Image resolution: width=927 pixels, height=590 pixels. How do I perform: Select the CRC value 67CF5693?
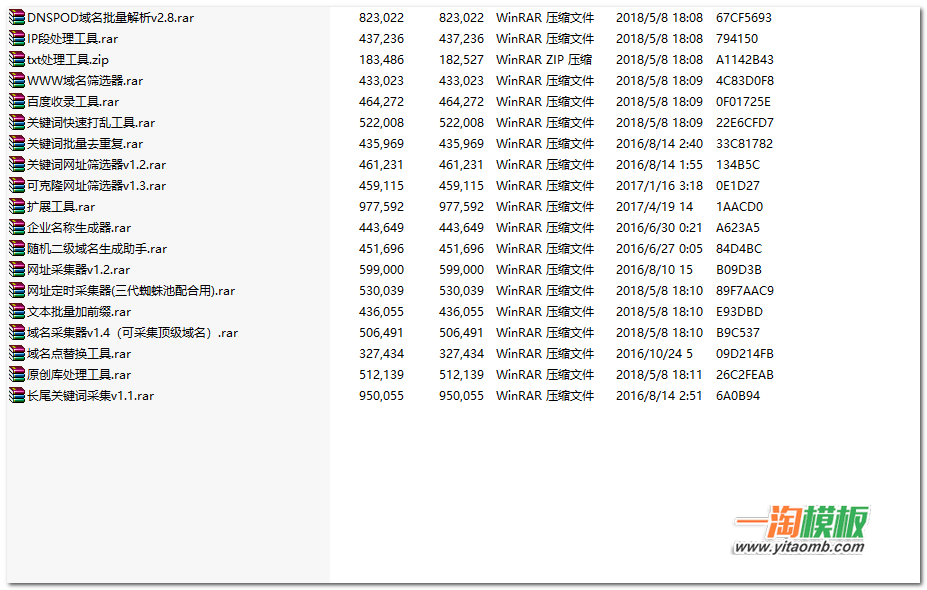744,18
